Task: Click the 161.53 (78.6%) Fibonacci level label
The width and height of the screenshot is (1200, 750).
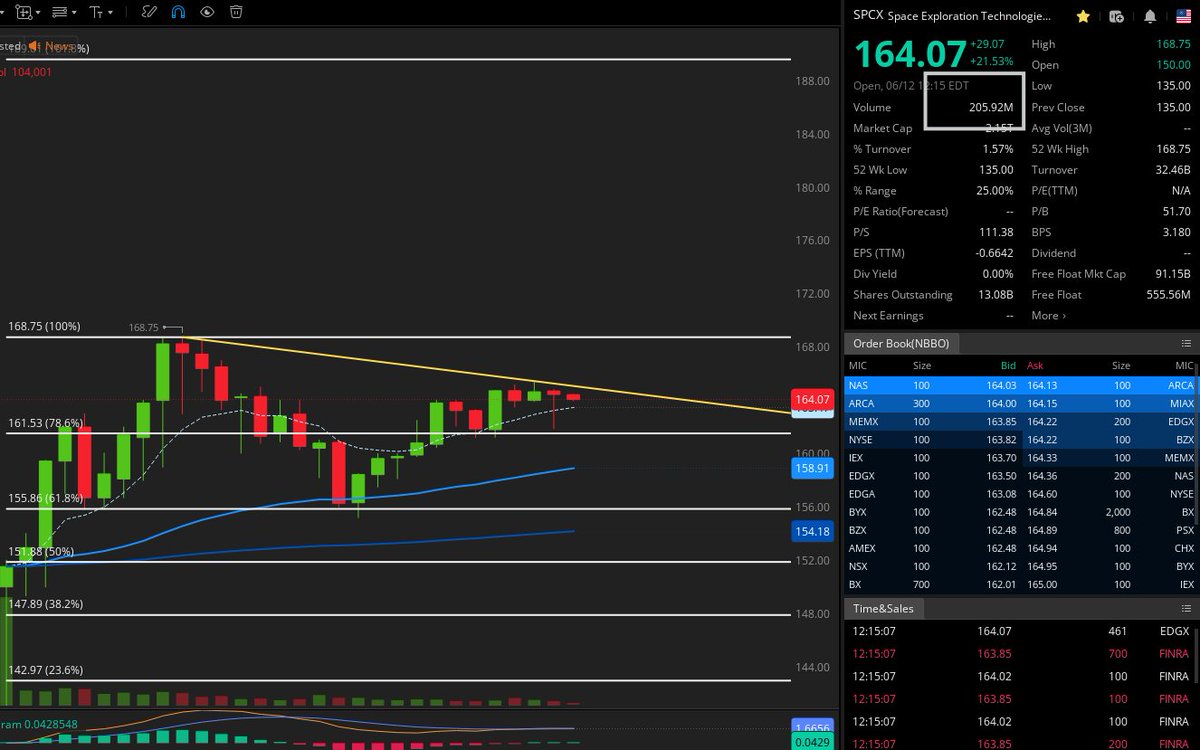Action: 46,424
